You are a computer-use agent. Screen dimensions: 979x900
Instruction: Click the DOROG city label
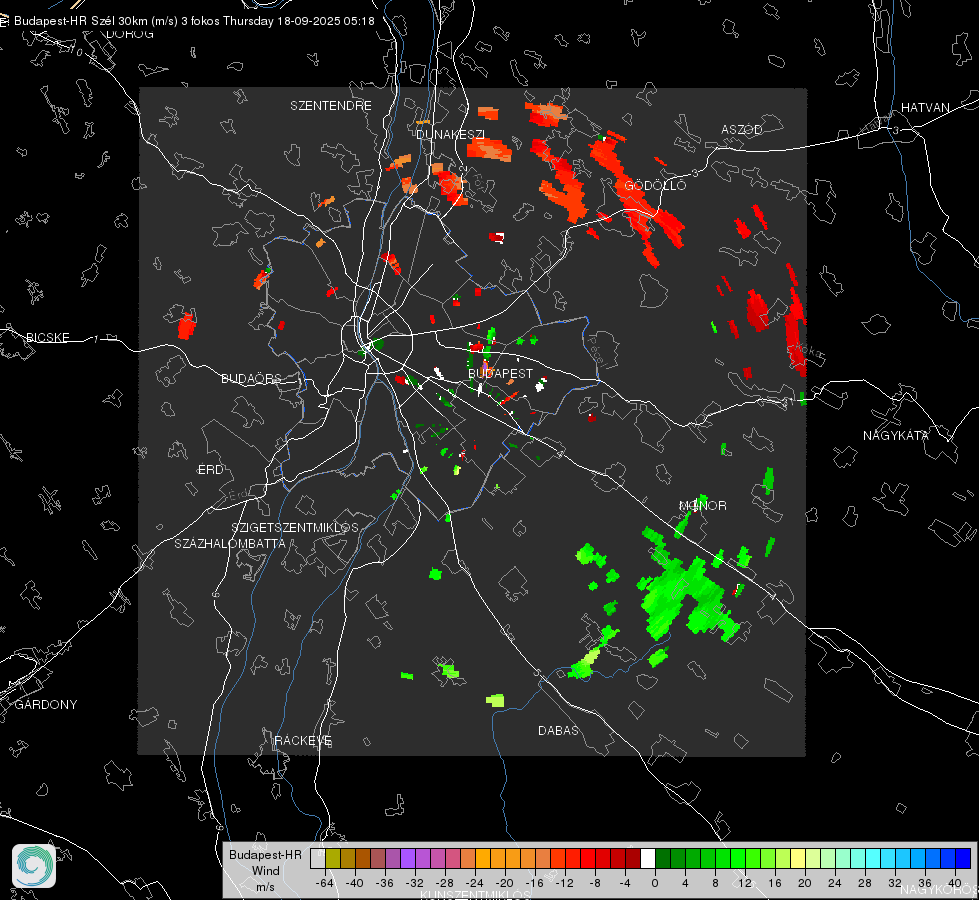pos(130,34)
